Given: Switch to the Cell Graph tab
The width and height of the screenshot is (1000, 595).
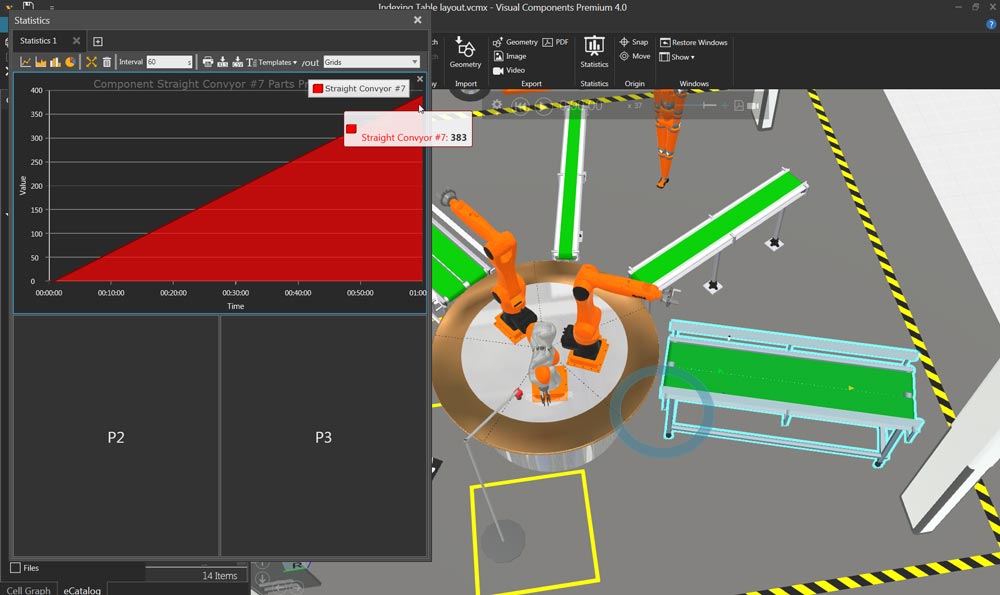Looking at the screenshot, I should point(28,591).
